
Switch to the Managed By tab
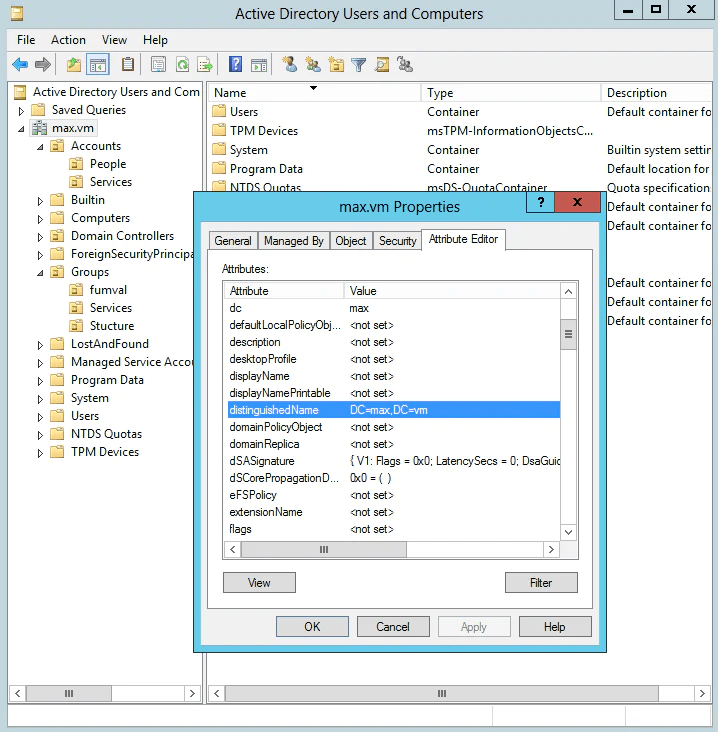click(x=294, y=241)
